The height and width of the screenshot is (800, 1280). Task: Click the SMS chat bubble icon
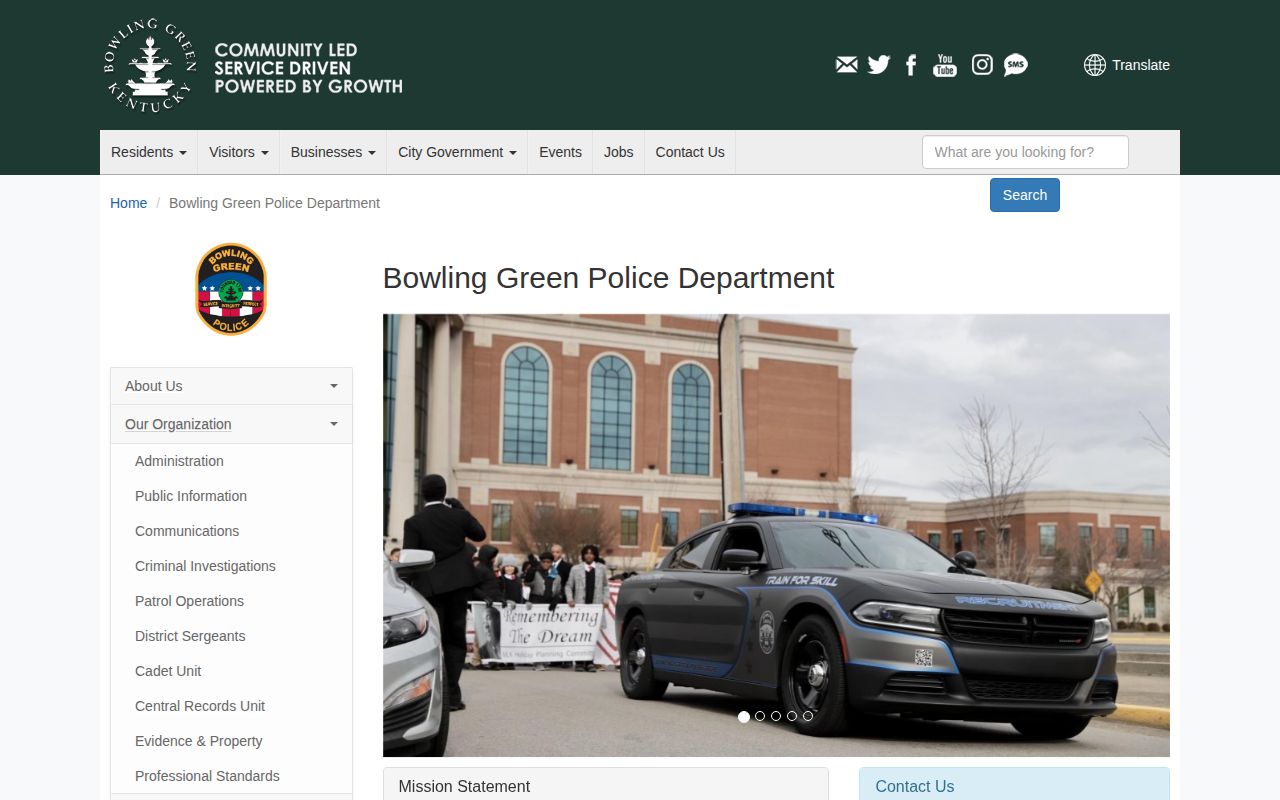[1016, 65]
